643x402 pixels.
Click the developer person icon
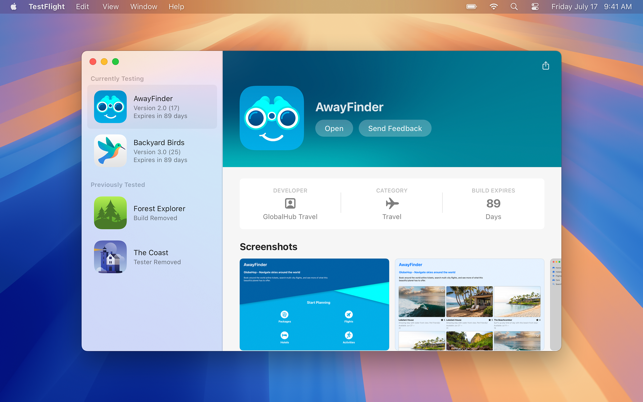290,203
